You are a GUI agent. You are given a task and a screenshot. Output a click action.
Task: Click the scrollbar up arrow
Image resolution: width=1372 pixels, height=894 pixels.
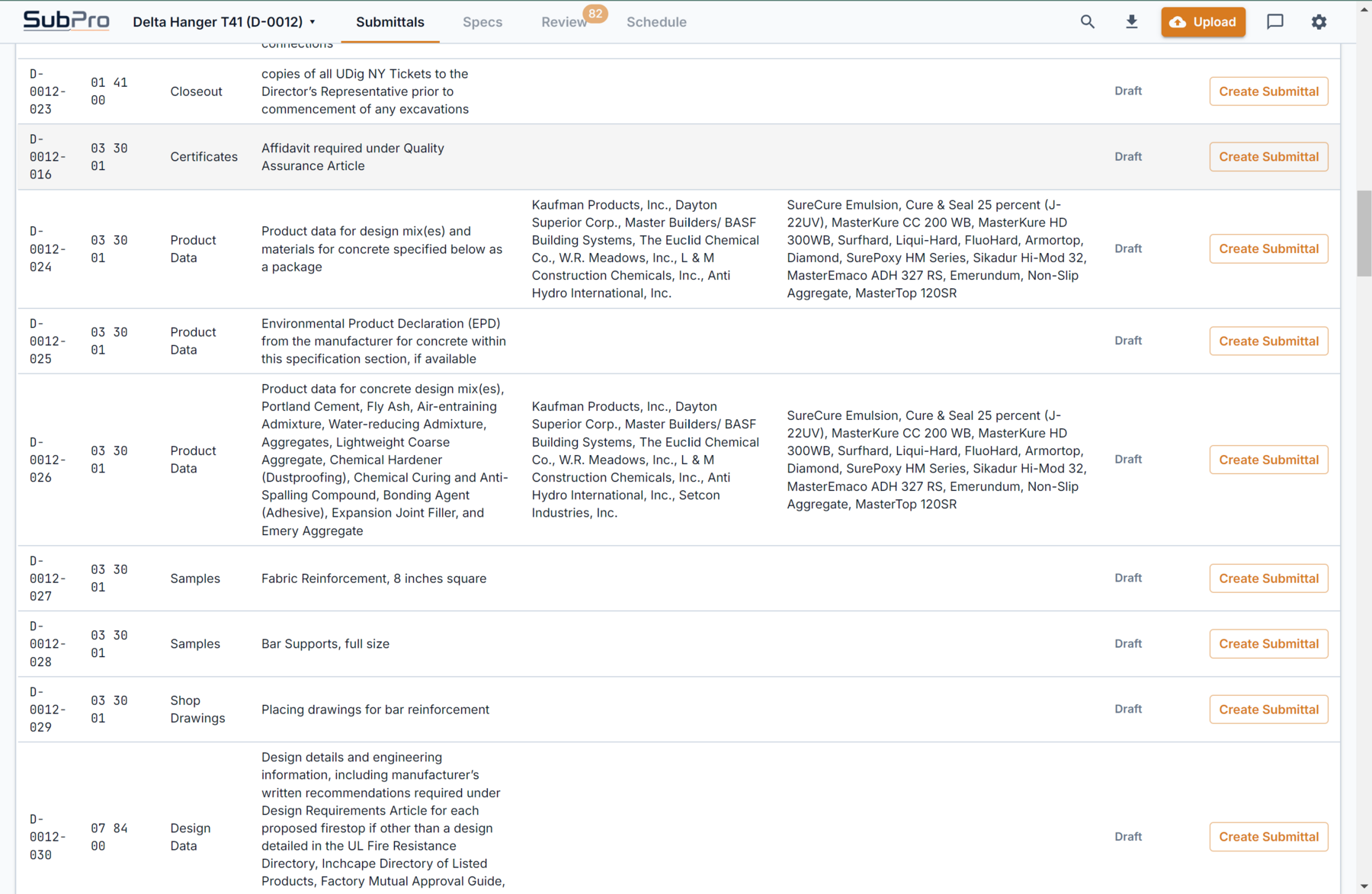pyautogui.click(x=1364, y=9)
